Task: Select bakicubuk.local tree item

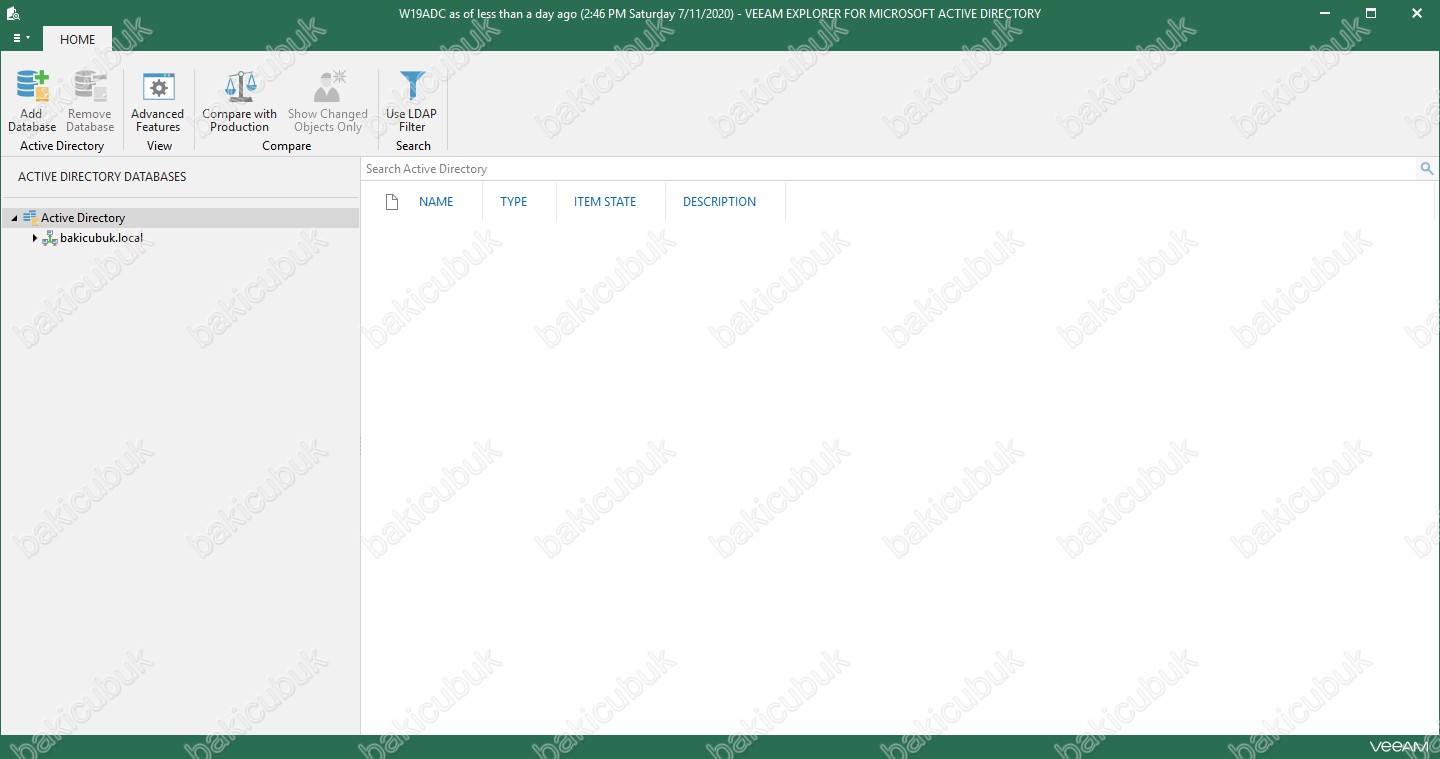Action: coord(101,238)
